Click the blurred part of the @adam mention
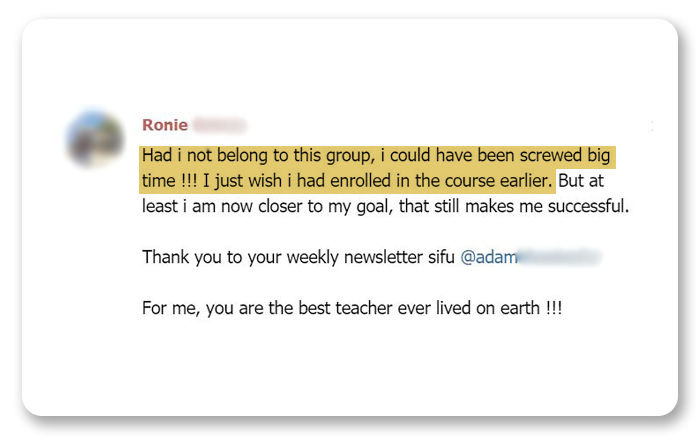 click(x=559, y=257)
